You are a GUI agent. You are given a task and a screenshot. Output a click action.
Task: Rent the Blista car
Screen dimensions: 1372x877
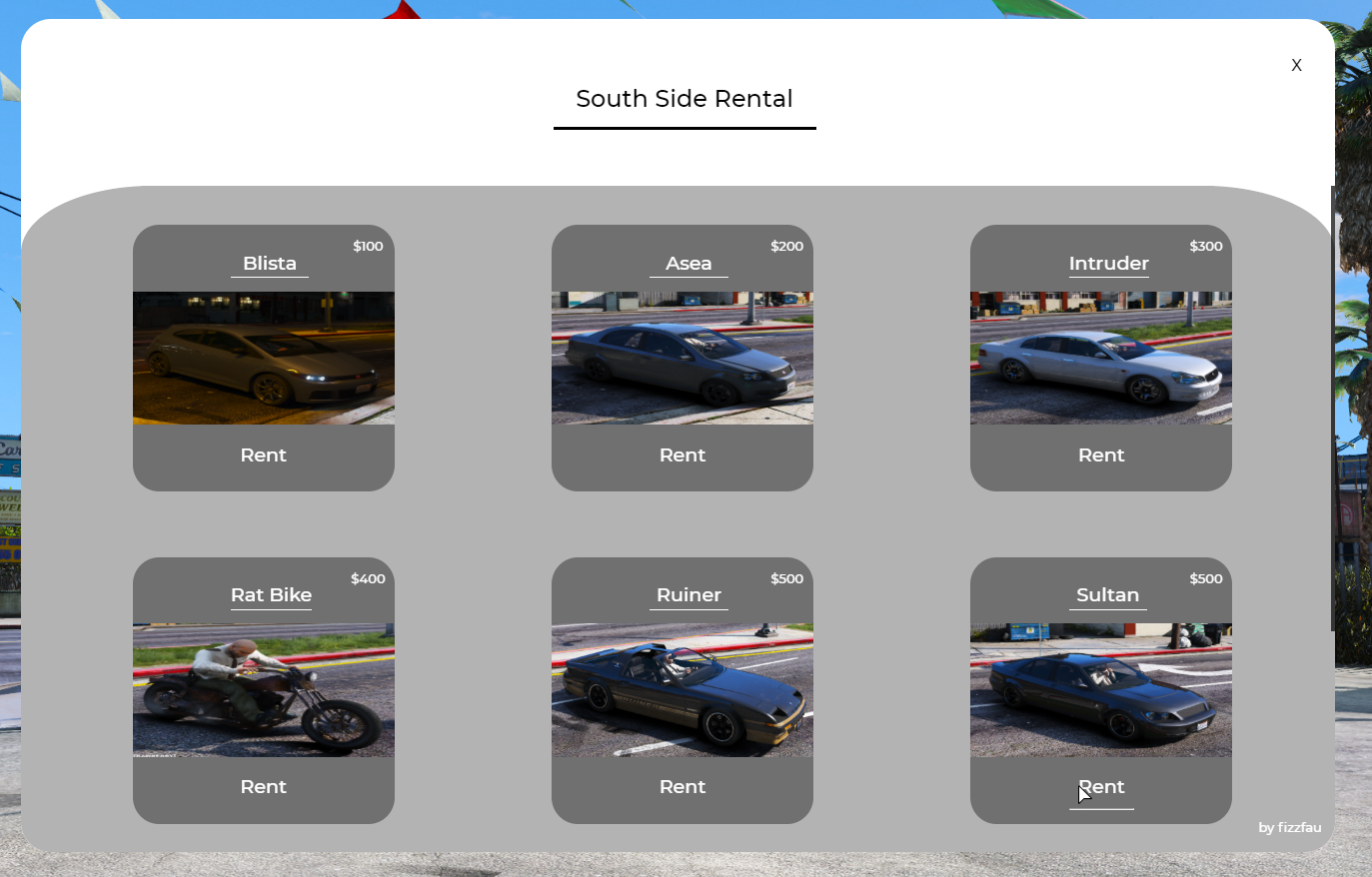tap(264, 455)
